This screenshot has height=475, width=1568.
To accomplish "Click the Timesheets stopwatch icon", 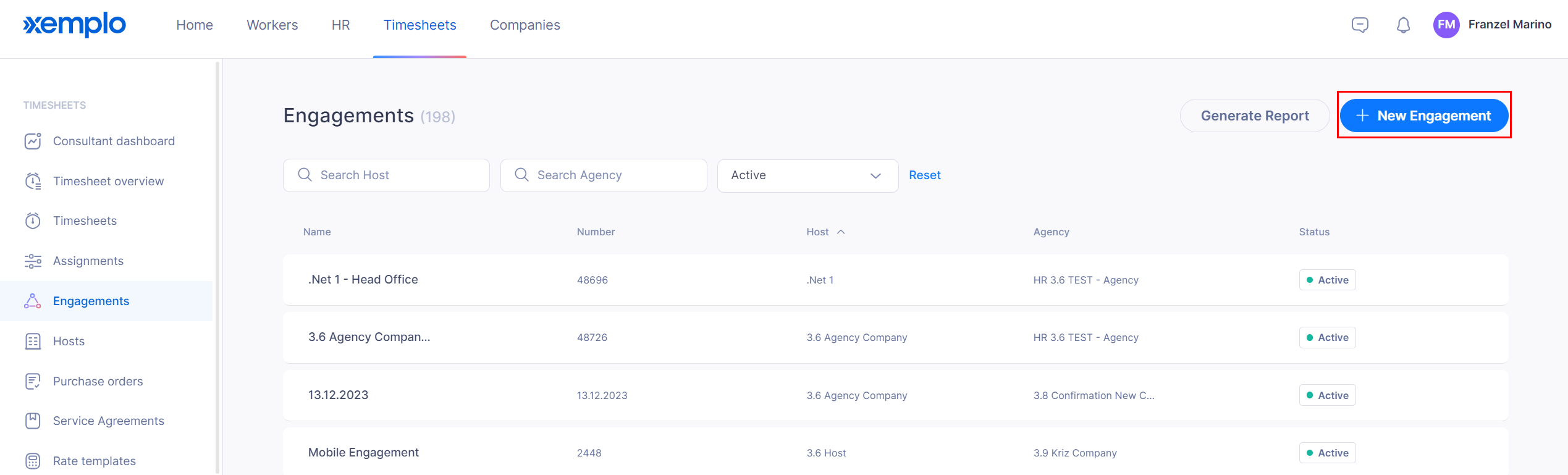I will point(33,221).
